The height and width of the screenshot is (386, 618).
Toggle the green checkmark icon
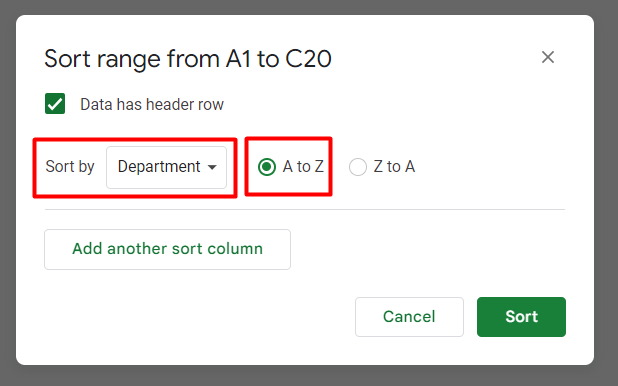pyautogui.click(x=55, y=104)
